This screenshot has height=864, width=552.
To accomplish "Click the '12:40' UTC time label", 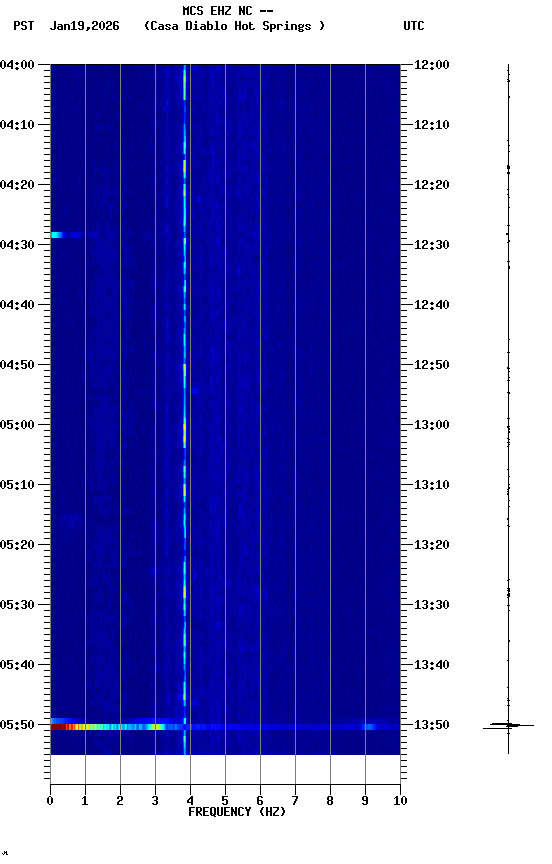I will pyautogui.click(x=432, y=305).
